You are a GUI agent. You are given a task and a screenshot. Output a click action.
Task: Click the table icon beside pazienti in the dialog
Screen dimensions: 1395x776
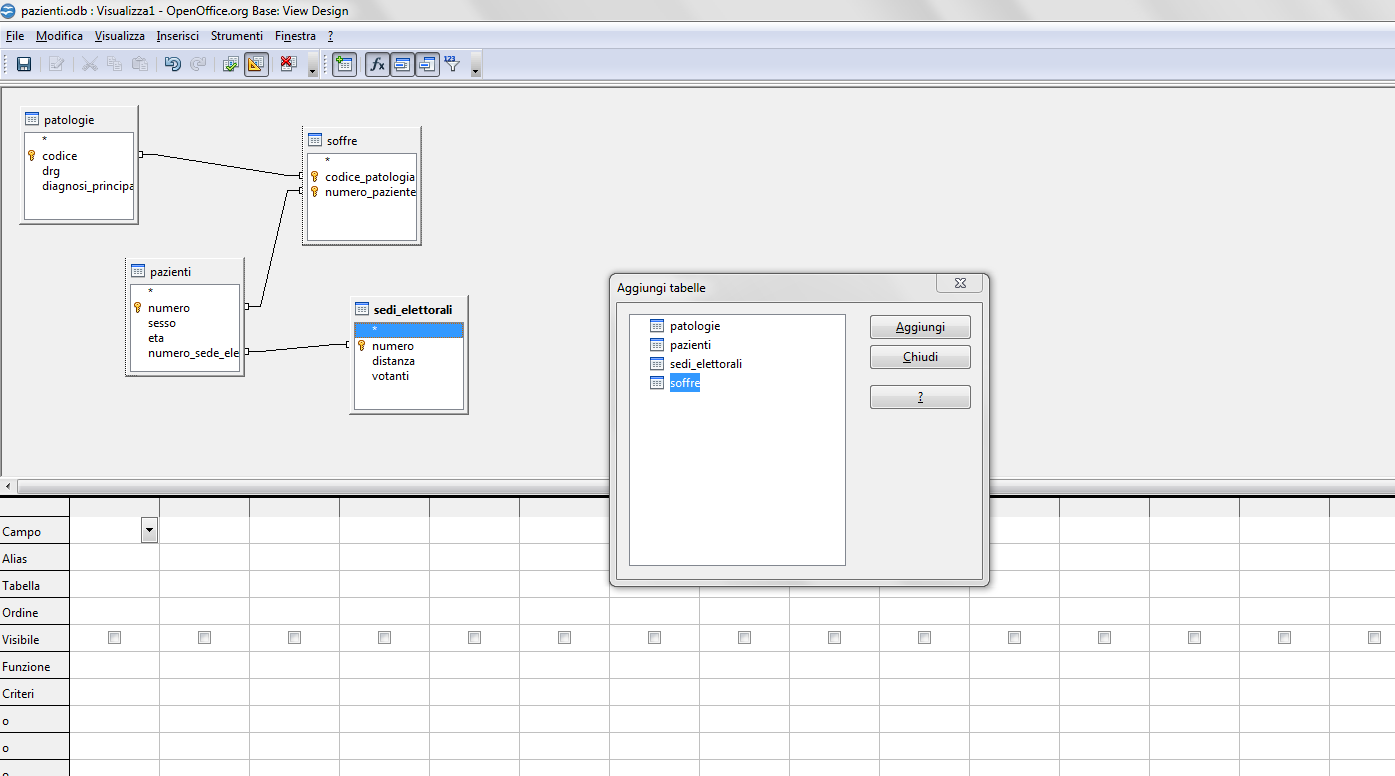click(657, 345)
